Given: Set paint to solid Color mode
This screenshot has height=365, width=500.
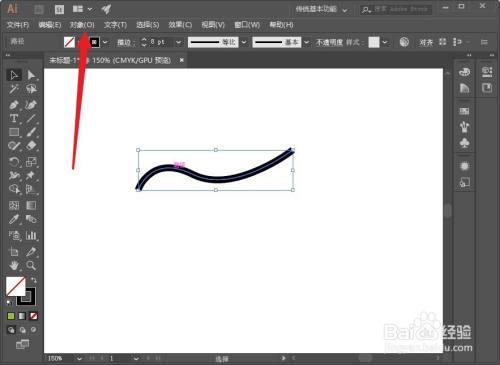Looking at the screenshot, I should click(x=11, y=316).
